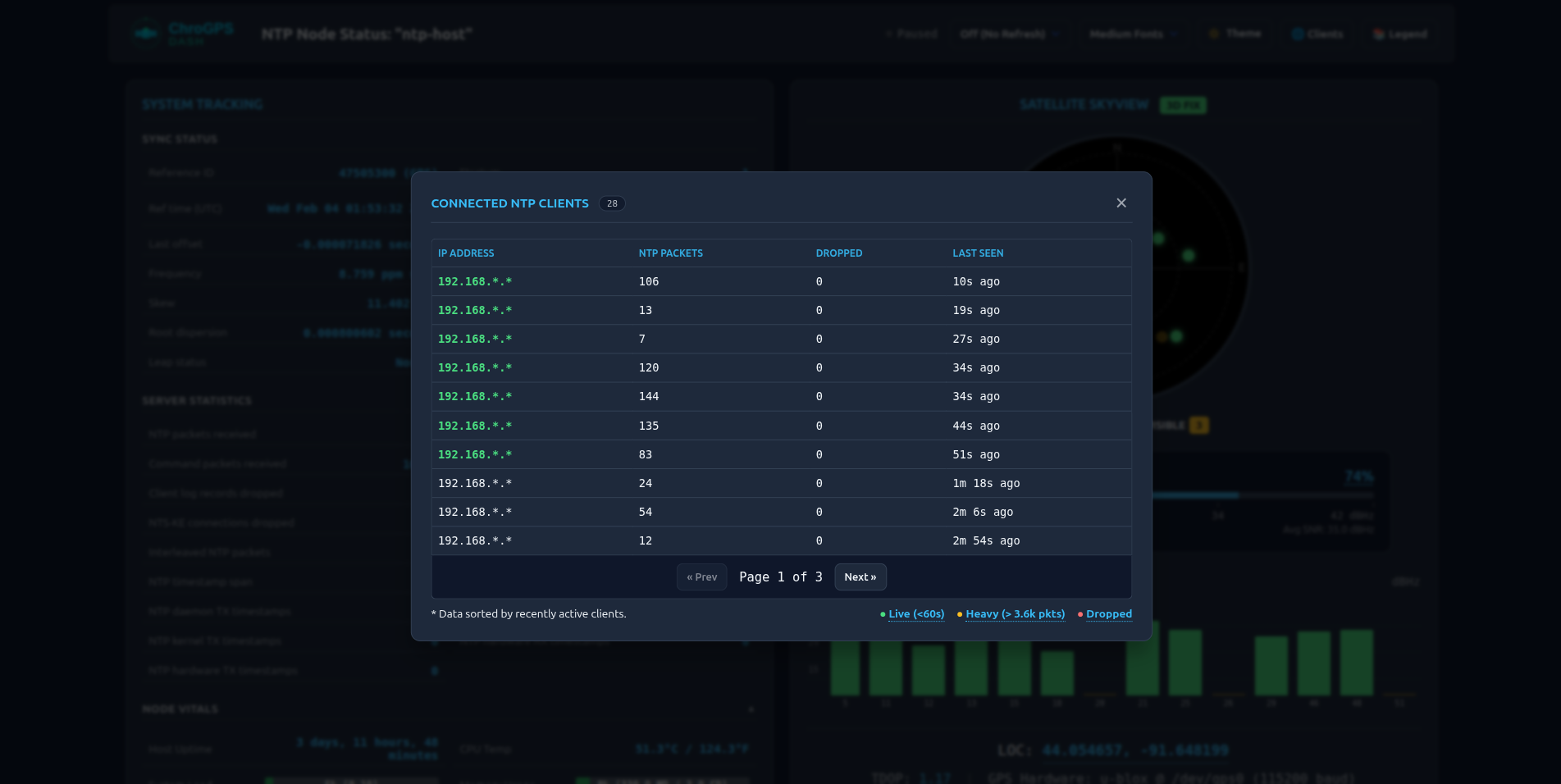The width and height of the screenshot is (1561, 784).
Task: Click the Last Seen column header
Action: coord(978,253)
